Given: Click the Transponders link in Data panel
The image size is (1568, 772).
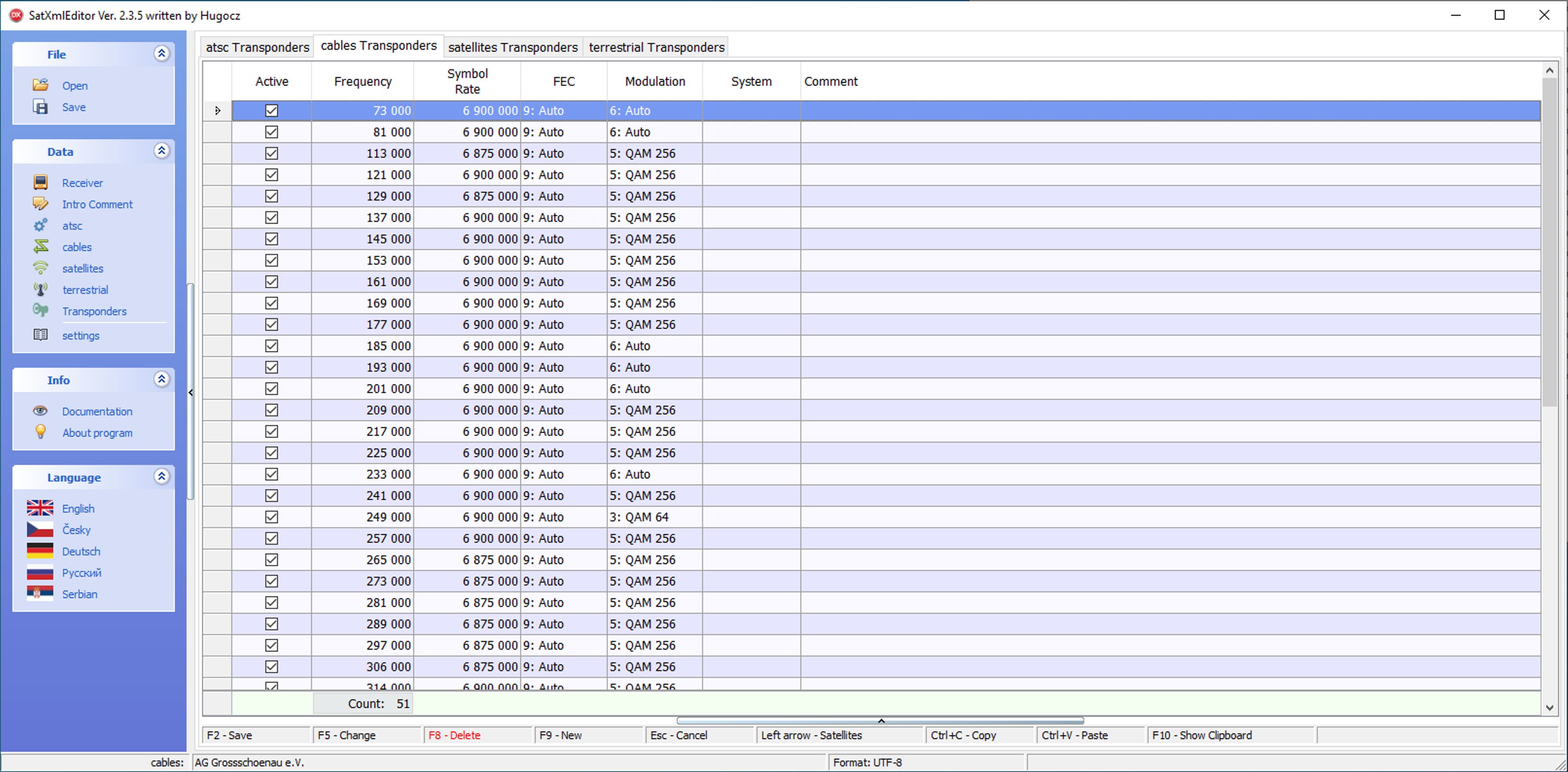Looking at the screenshot, I should pyautogui.click(x=95, y=311).
